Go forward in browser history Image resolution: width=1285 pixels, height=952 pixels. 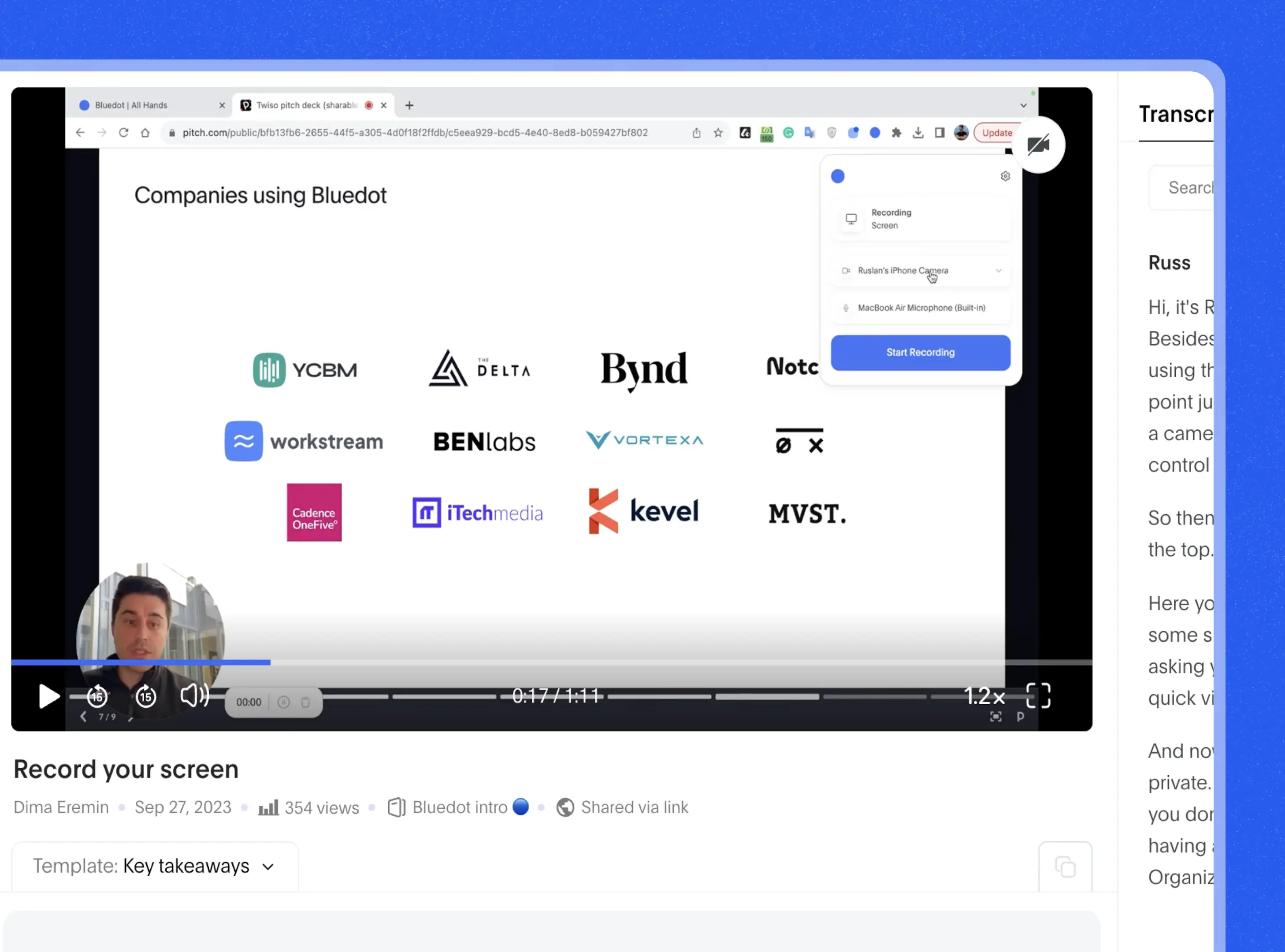(102, 133)
